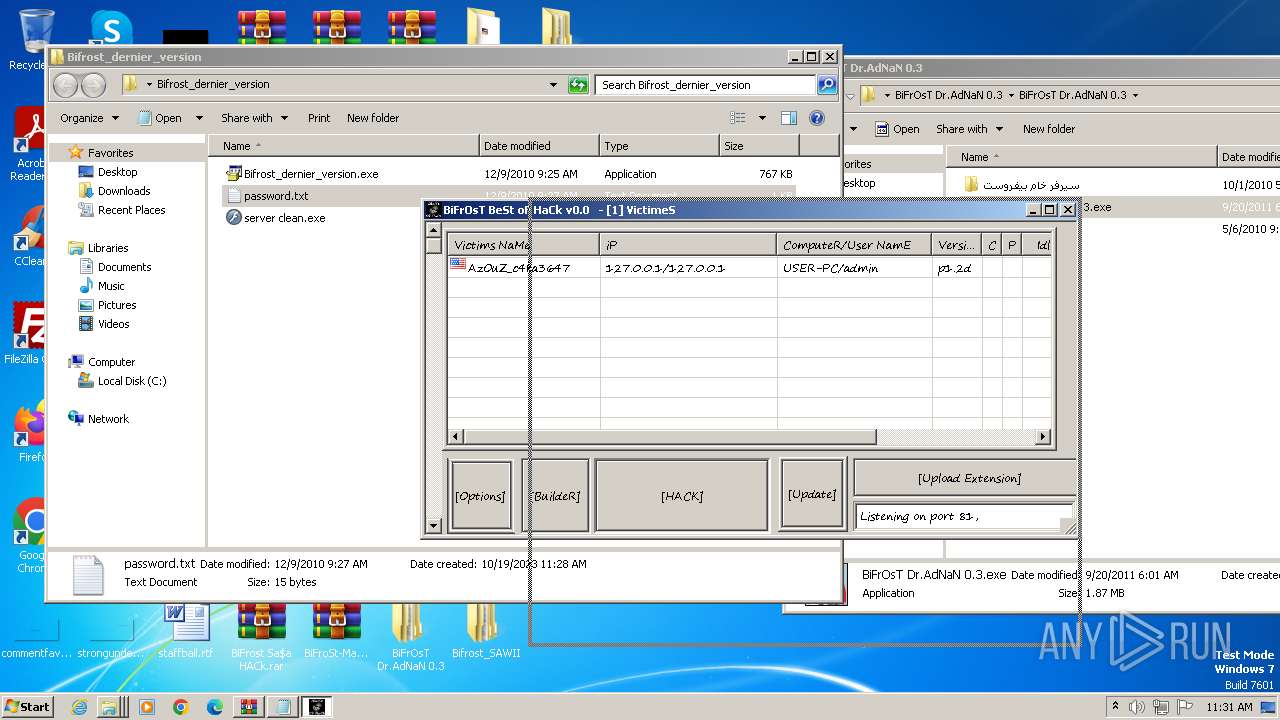Open Pictures library in sidebar
The width and height of the screenshot is (1280, 720).
click(117, 305)
